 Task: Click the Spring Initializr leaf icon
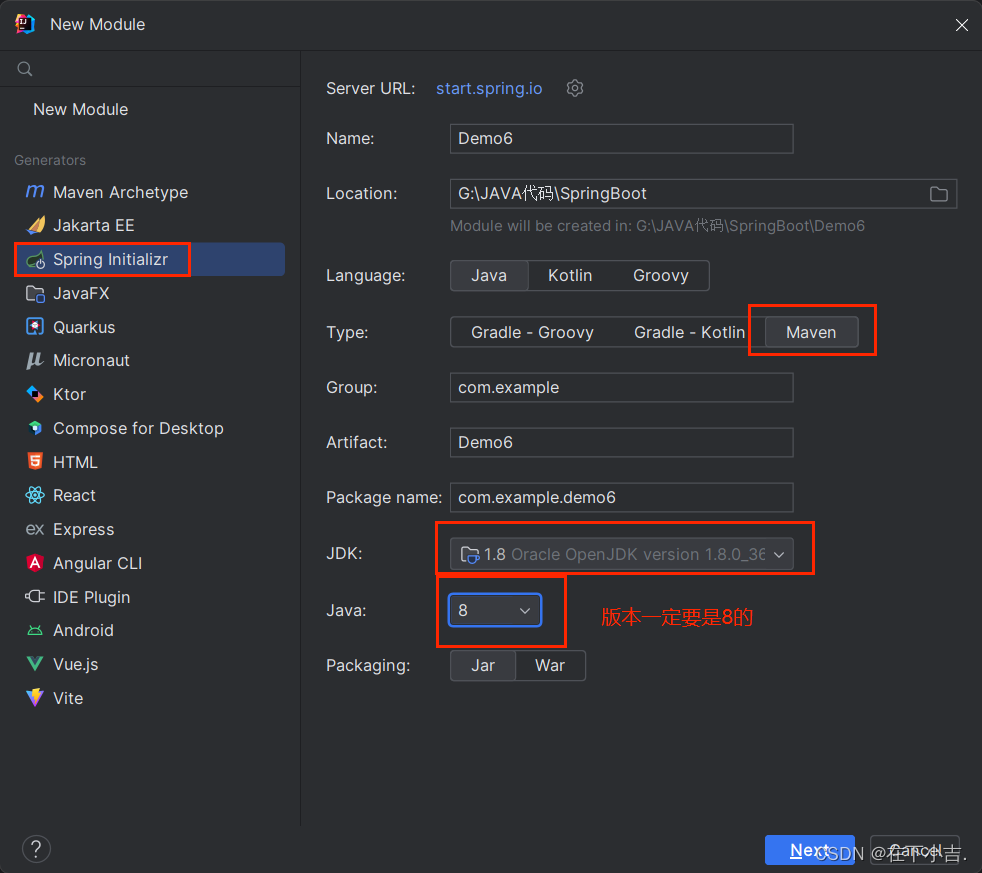pyautogui.click(x=36, y=259)
